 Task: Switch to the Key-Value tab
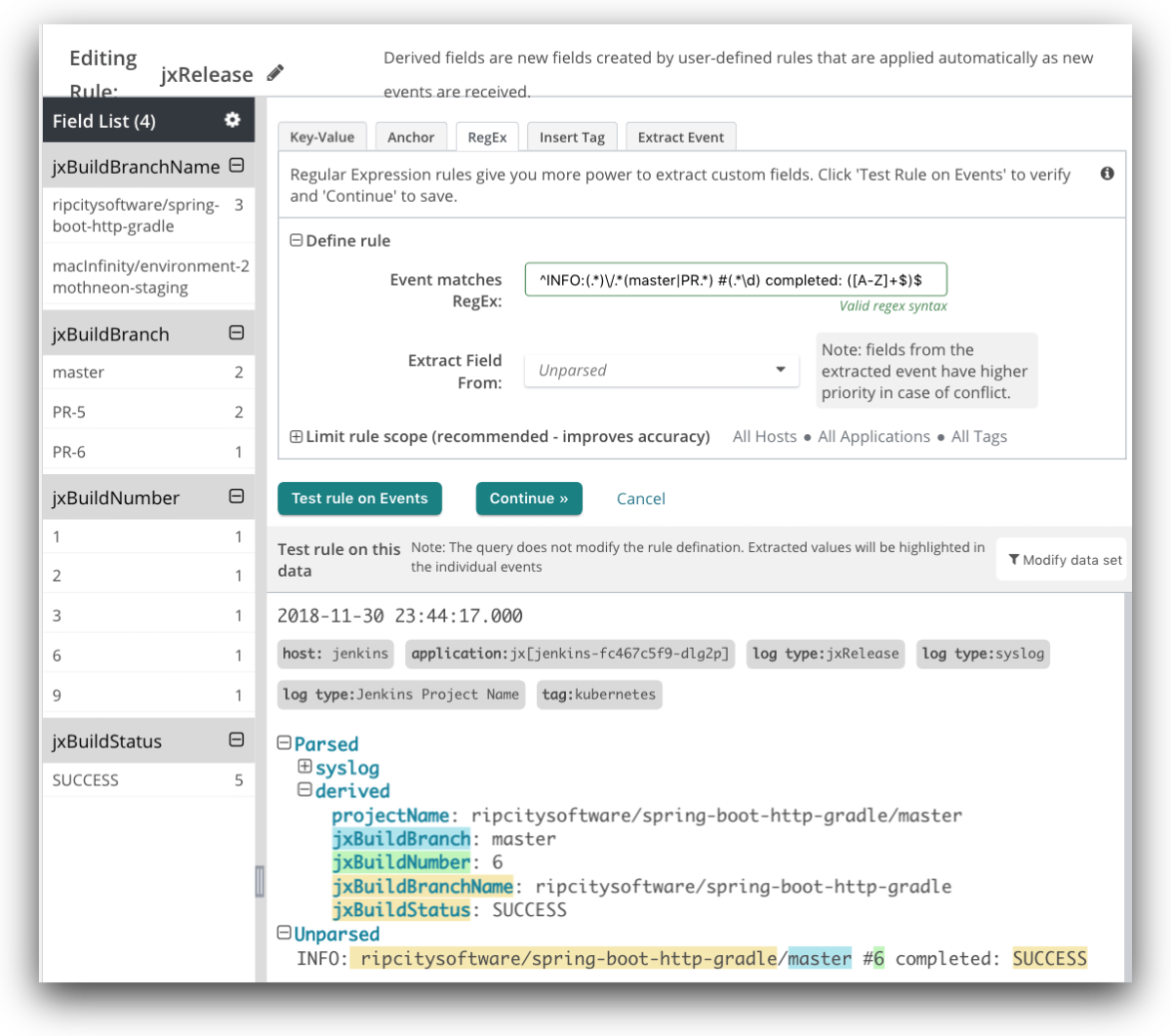tap(322, 137)
